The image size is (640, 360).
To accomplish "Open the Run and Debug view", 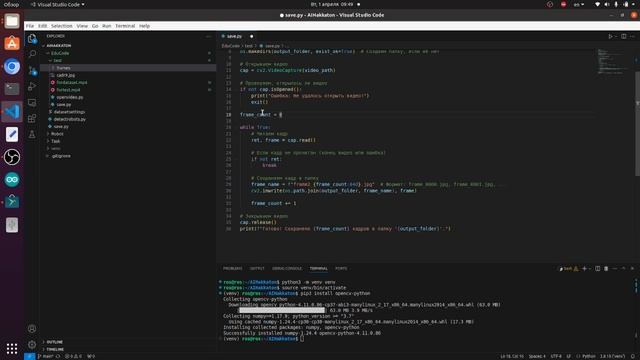I will (32, 86).
